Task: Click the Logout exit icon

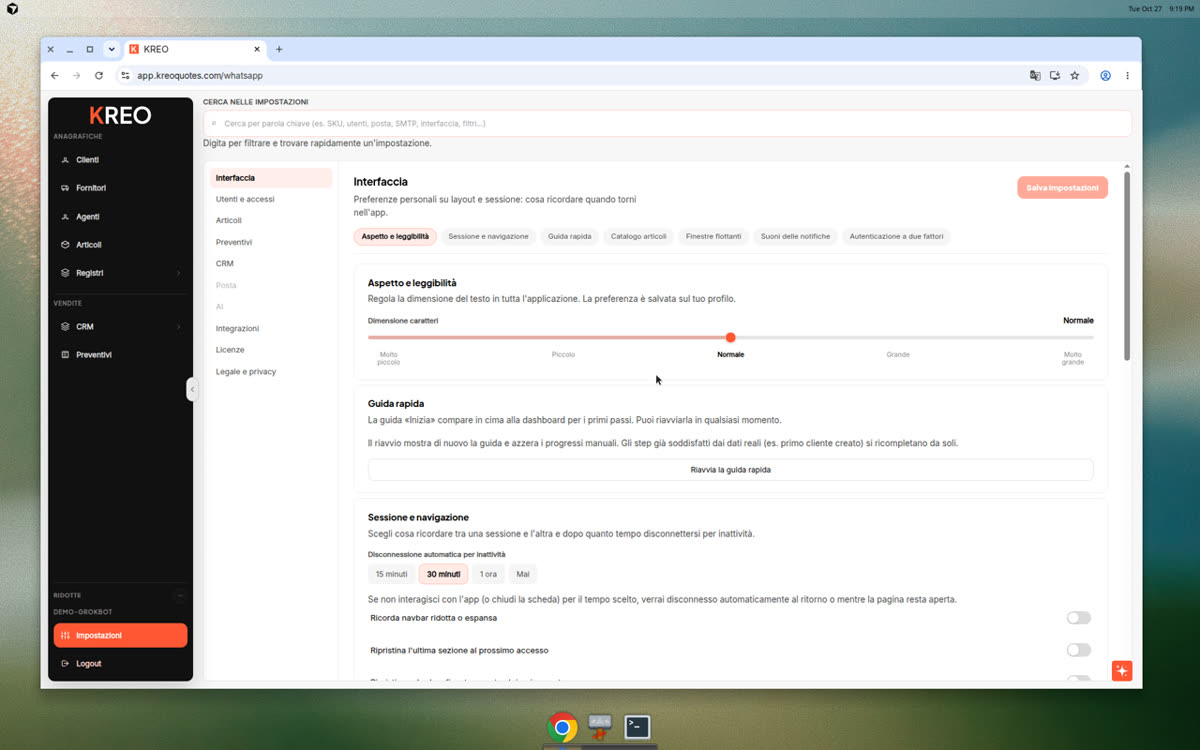Action: [x=65, y=664]
